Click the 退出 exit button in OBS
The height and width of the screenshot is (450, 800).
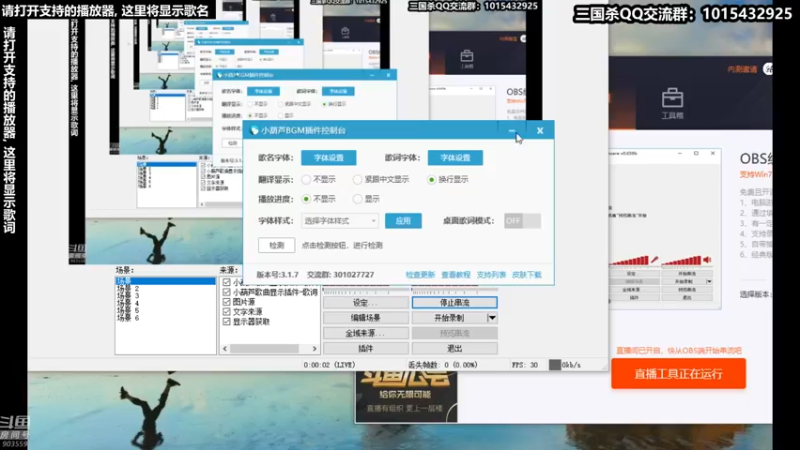(455, 348)
